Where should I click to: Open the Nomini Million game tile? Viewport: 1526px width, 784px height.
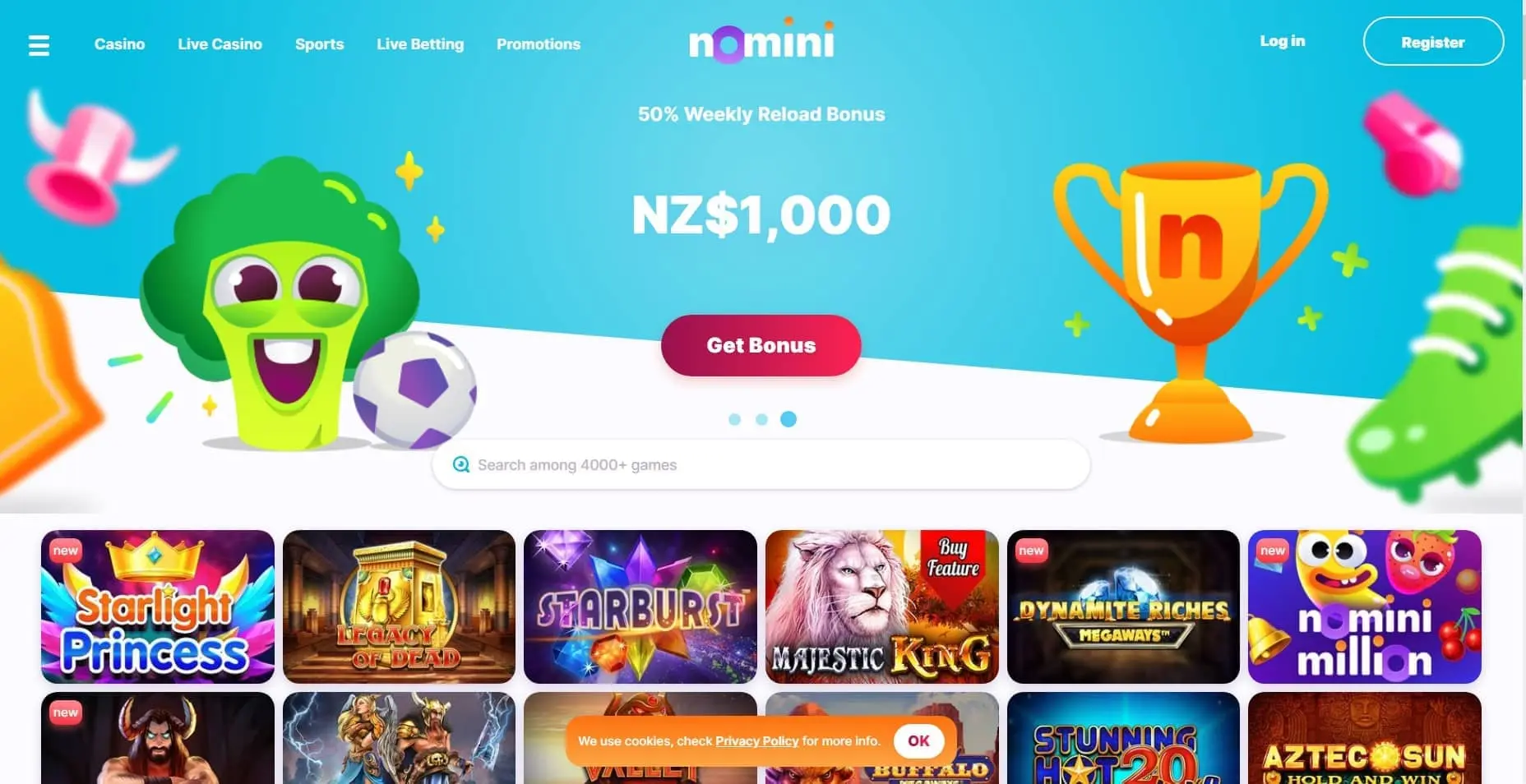click(1365, 606)
